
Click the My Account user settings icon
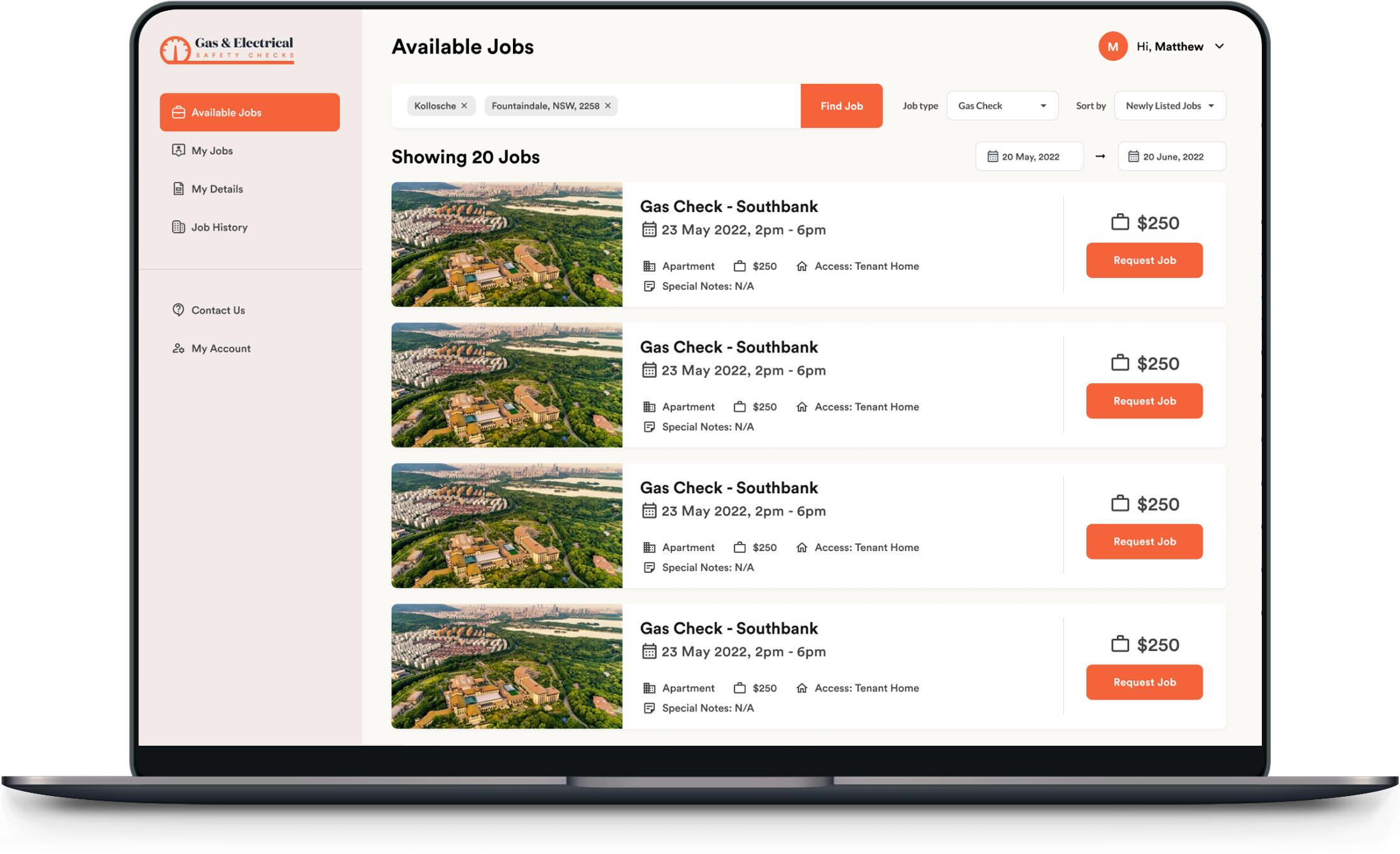pyautogui.click(x=178, y=348)
